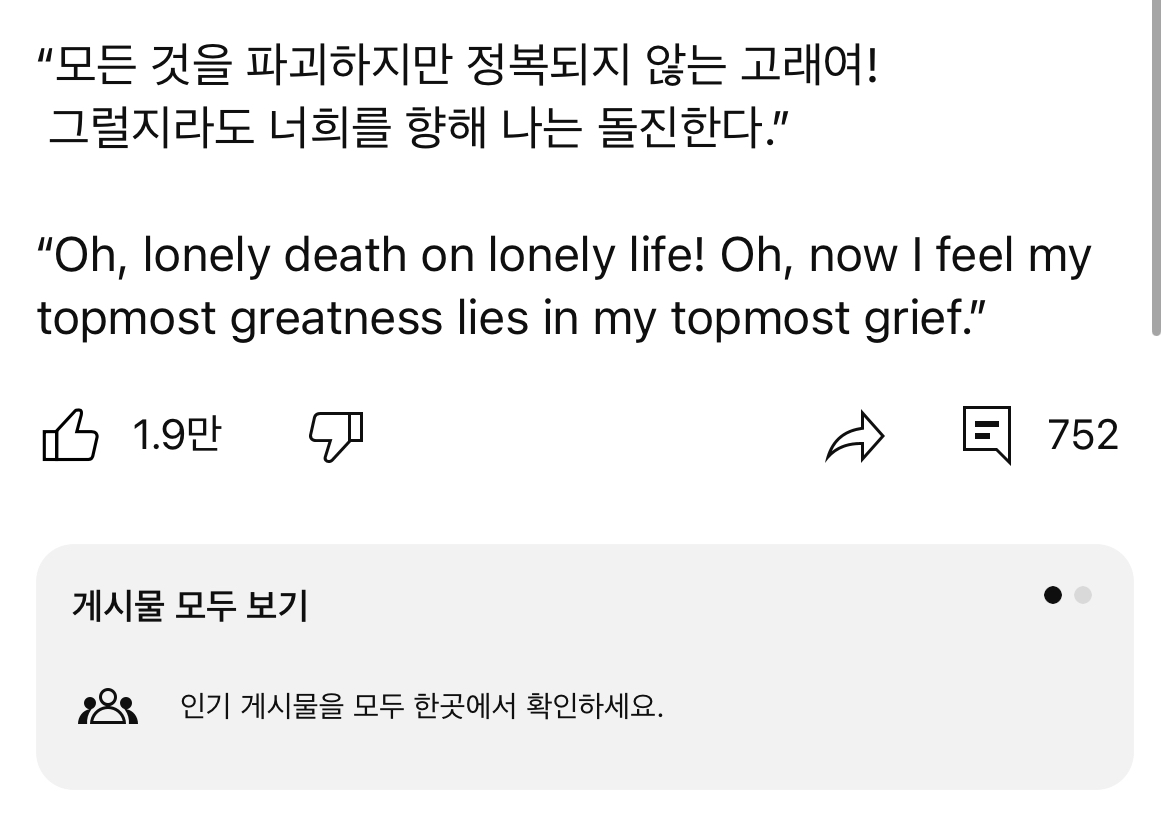Tap the Korean line starting with 모든 것을 파괴하지만

point(460,68)
